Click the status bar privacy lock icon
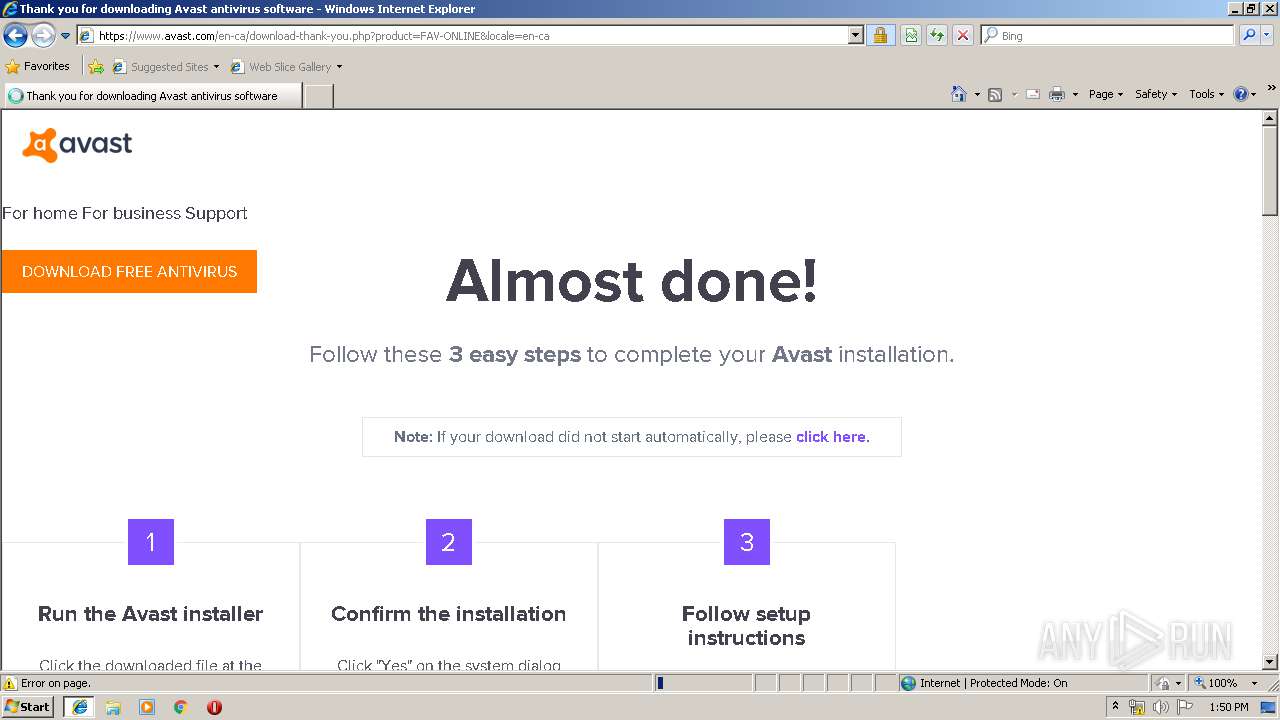 [x=1163, y=683]
